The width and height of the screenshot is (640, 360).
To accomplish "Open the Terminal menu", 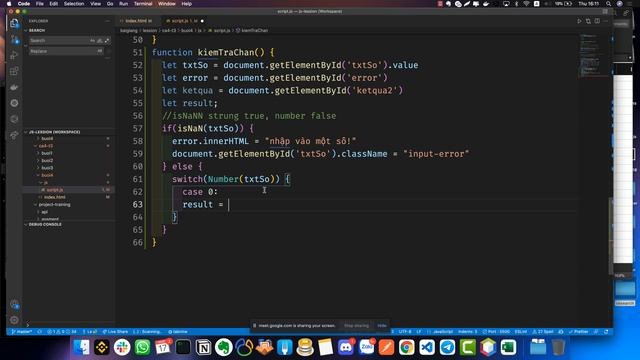I will pyautogui.click(x=143, y=4).
